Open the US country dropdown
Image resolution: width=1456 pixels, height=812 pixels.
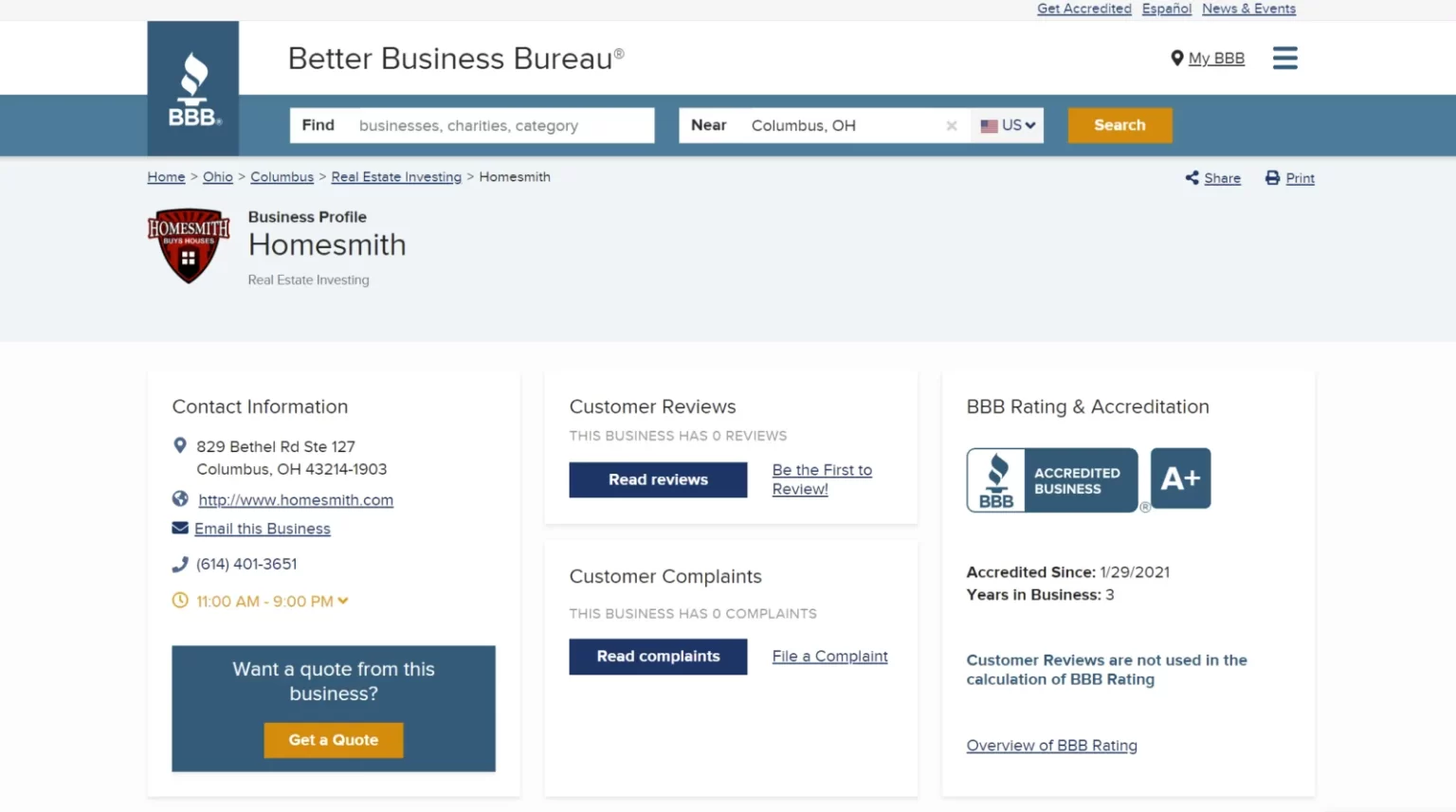[x=1008, y=125]
